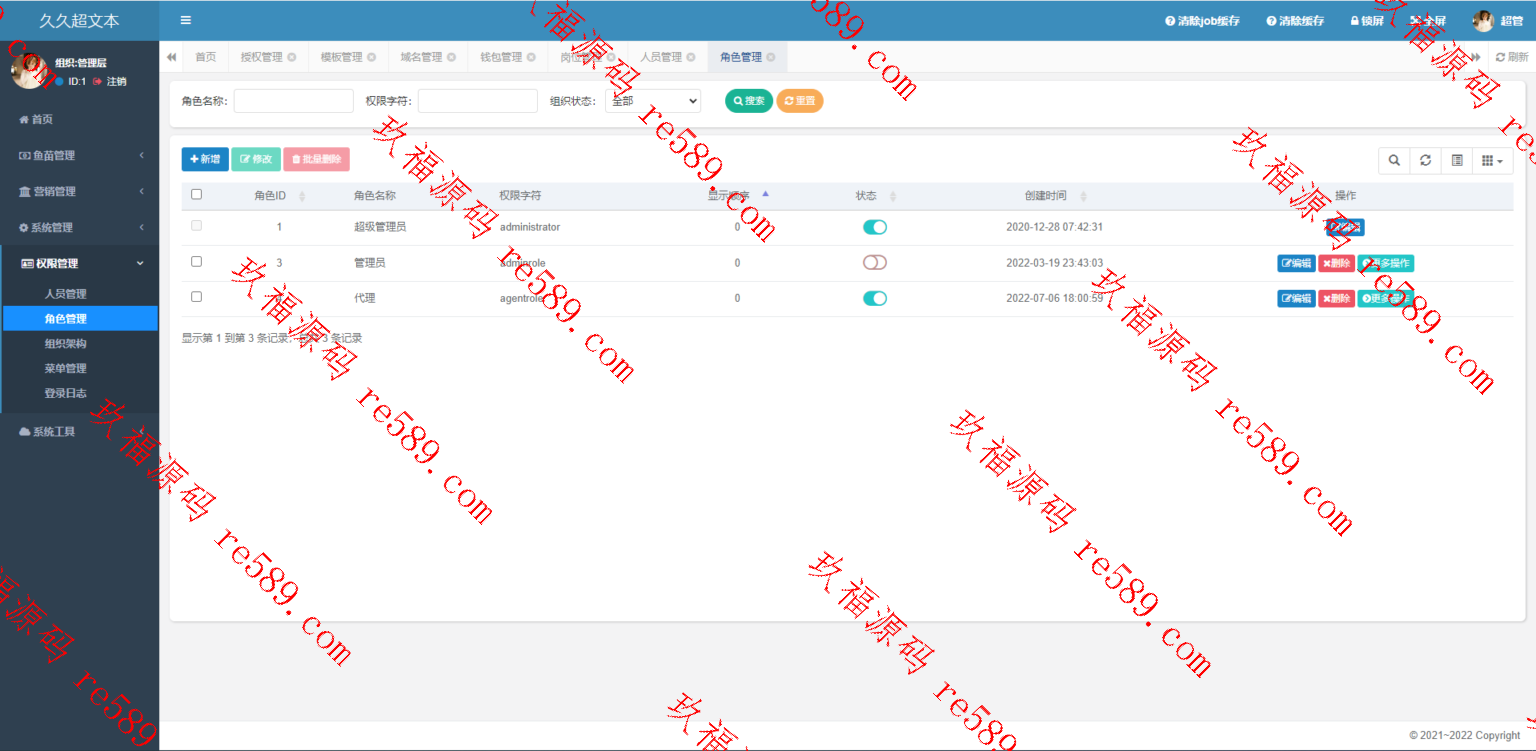Screen dimensions: 1536x751
Task: Click 编辑 for 超级管理员 row
Action: 1345,227
